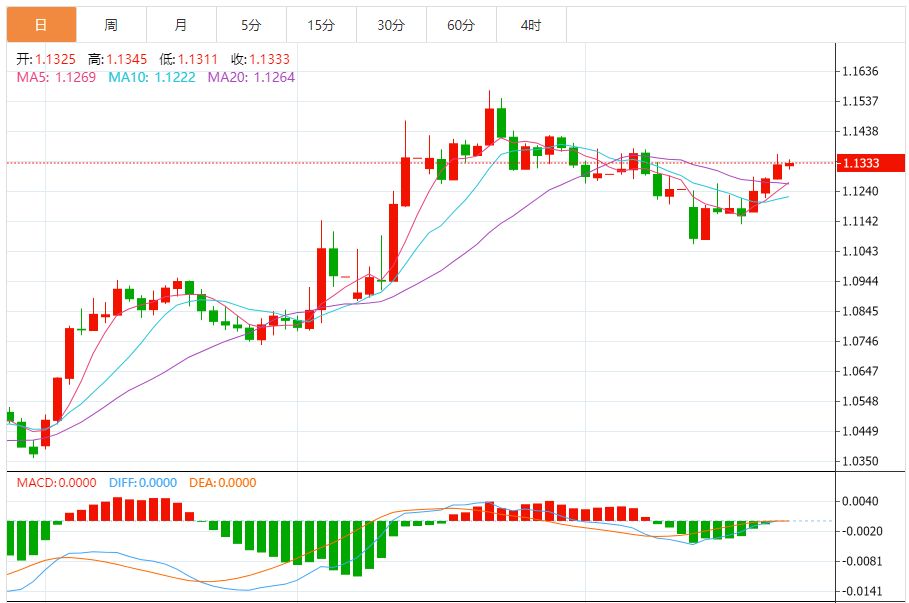
Task: Click the opening price 开:1.1325 value
Action: pyautogui.click(x=46, y=59)
